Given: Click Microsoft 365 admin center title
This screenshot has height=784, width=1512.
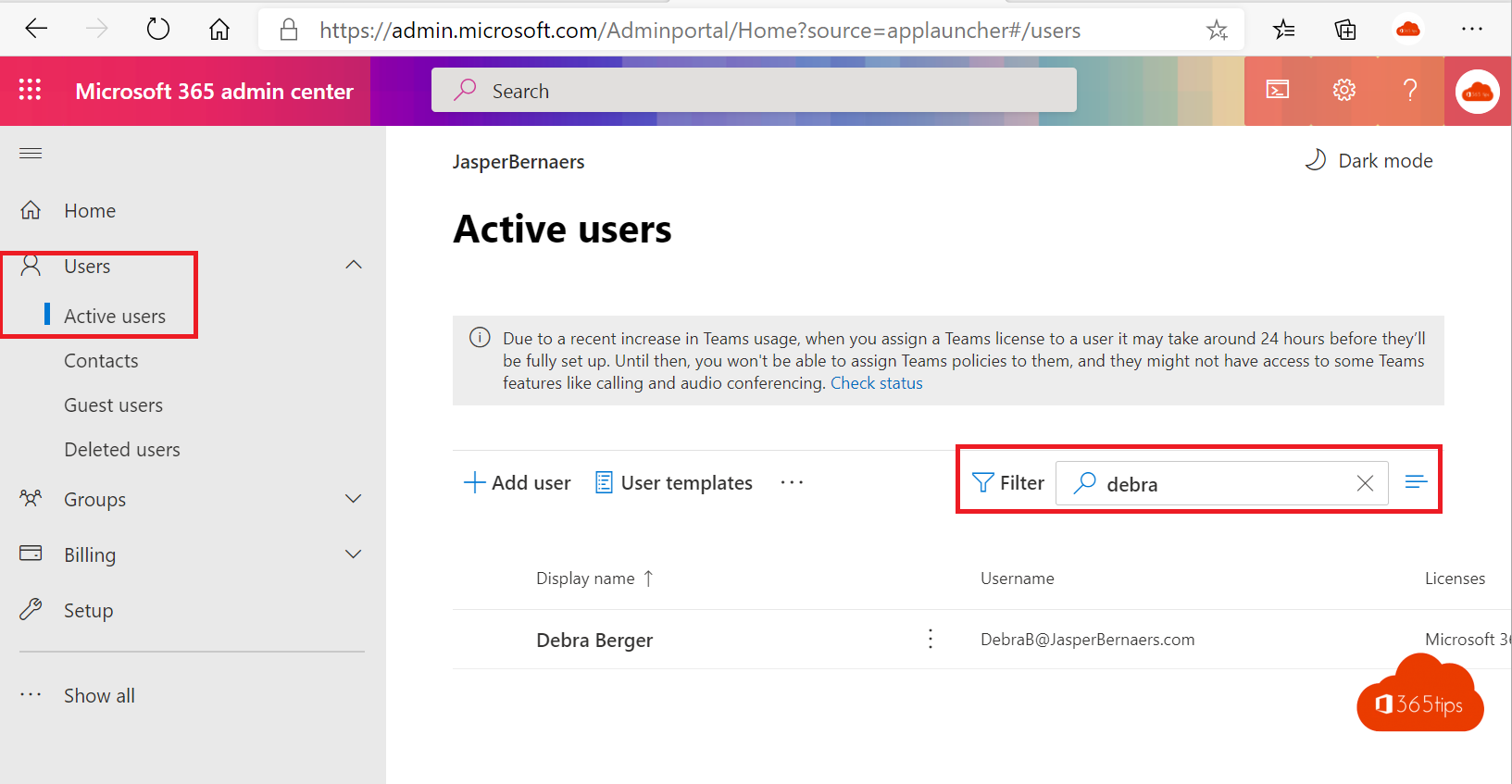Looking at the screenshot, I should tap(214, 91).
